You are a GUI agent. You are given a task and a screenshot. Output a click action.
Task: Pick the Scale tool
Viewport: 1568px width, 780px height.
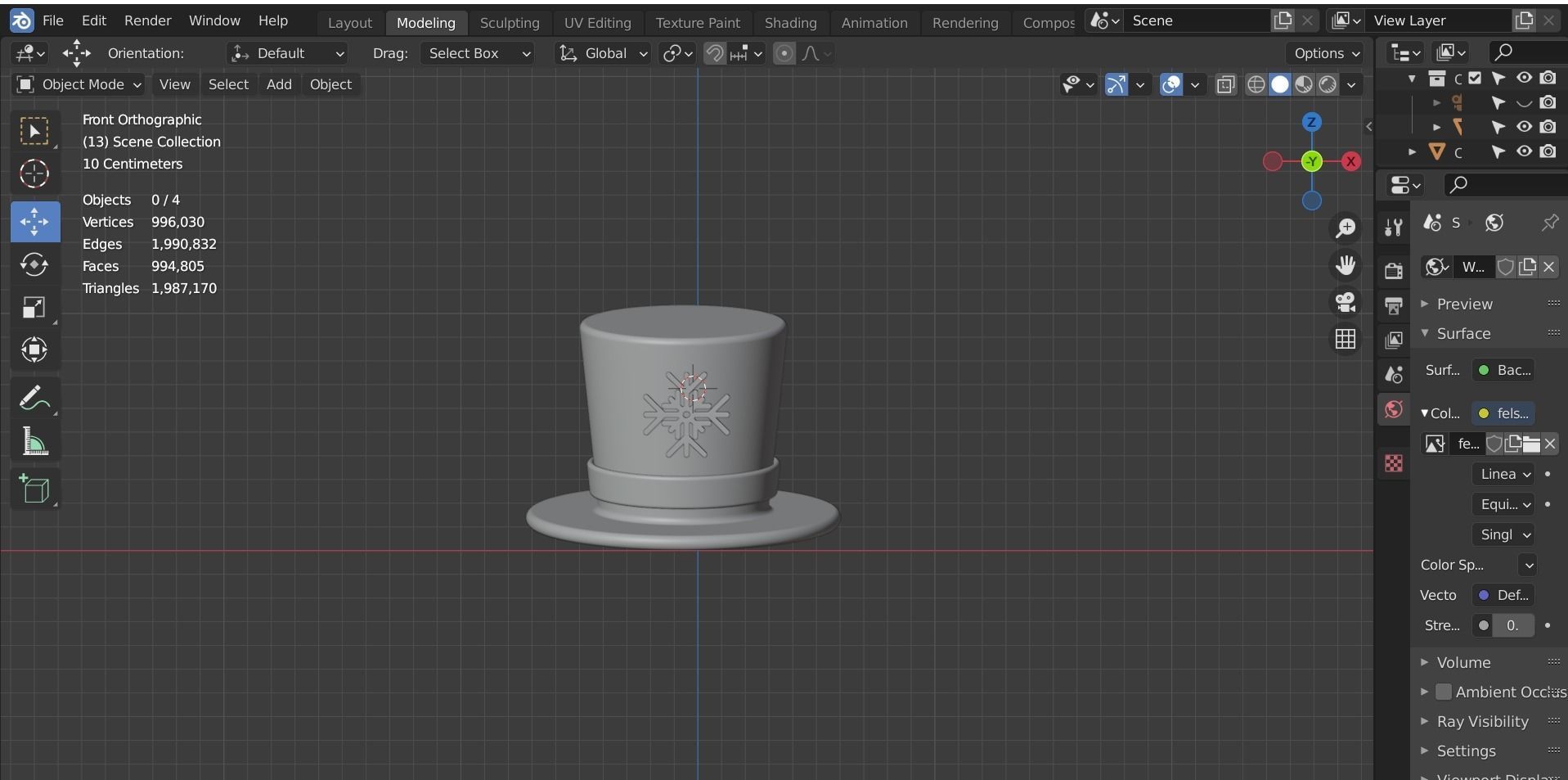34,308
